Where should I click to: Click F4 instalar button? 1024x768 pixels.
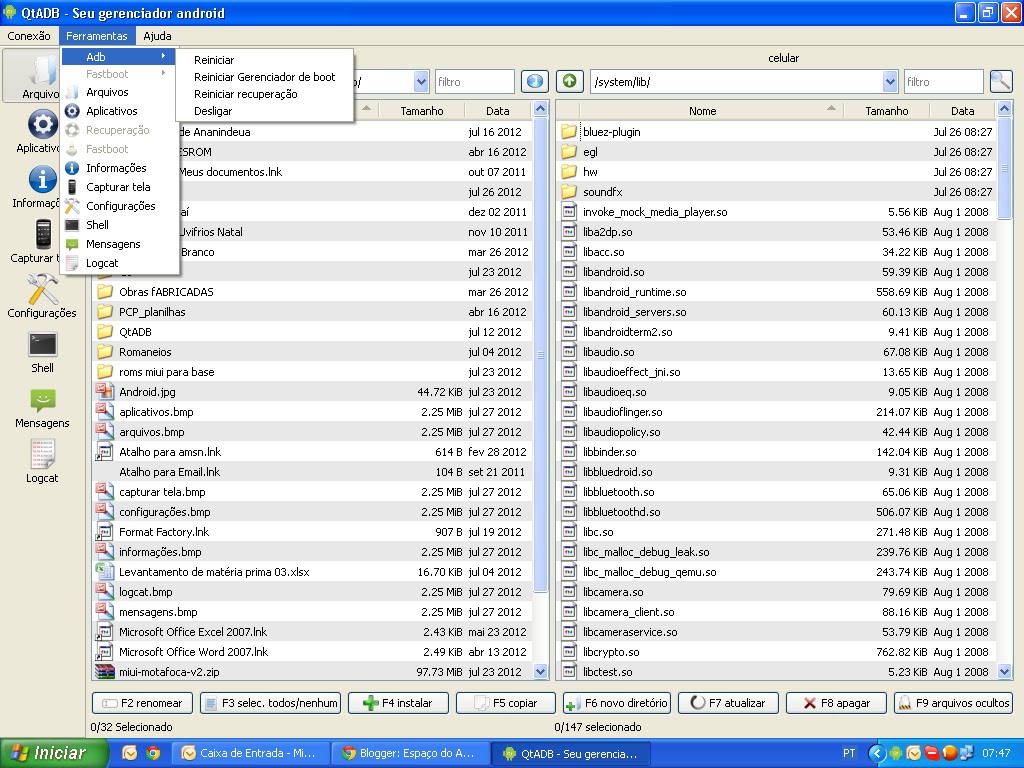[x=398, y=703]
